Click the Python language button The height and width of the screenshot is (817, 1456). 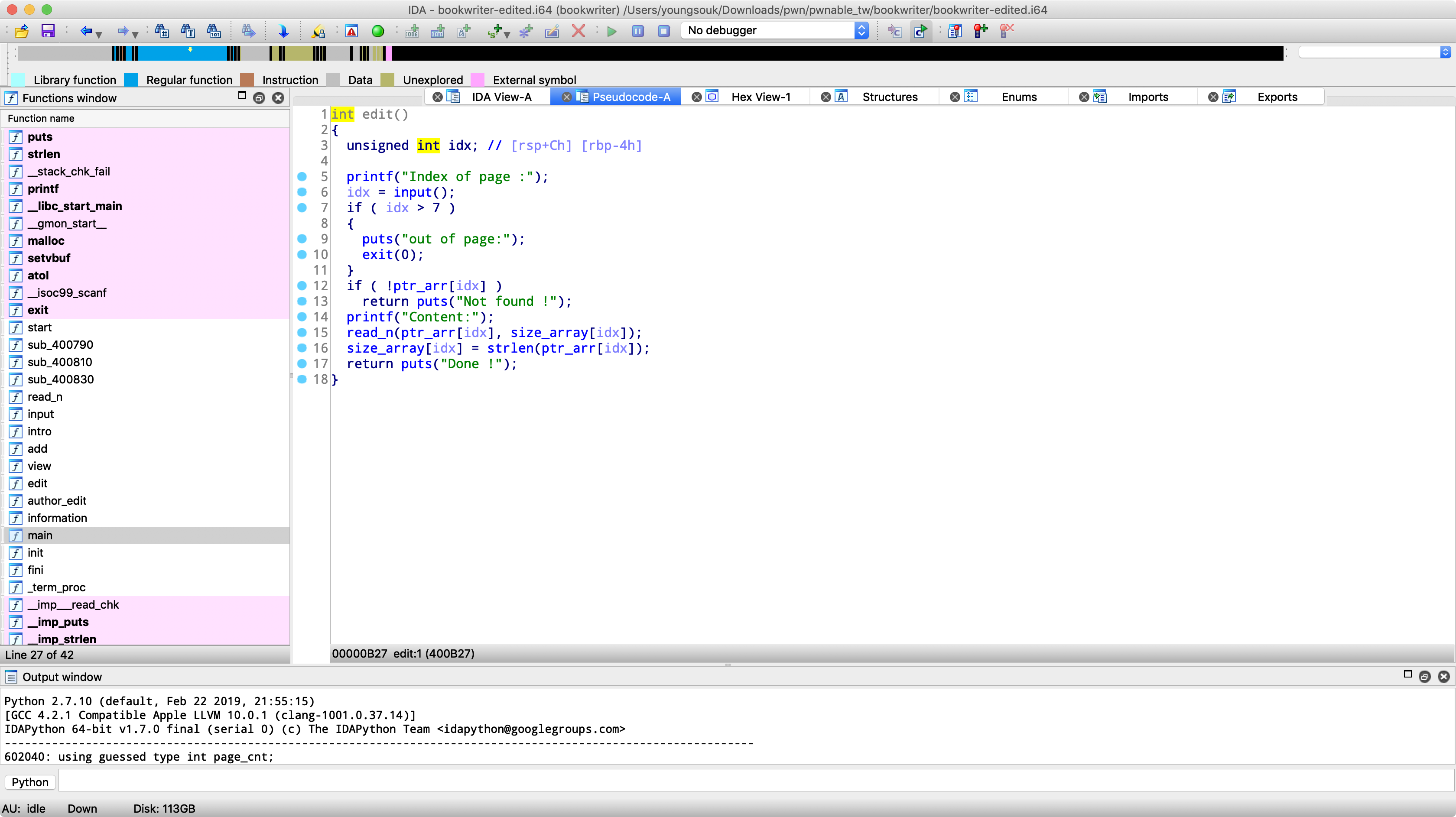tap(30, 782)
